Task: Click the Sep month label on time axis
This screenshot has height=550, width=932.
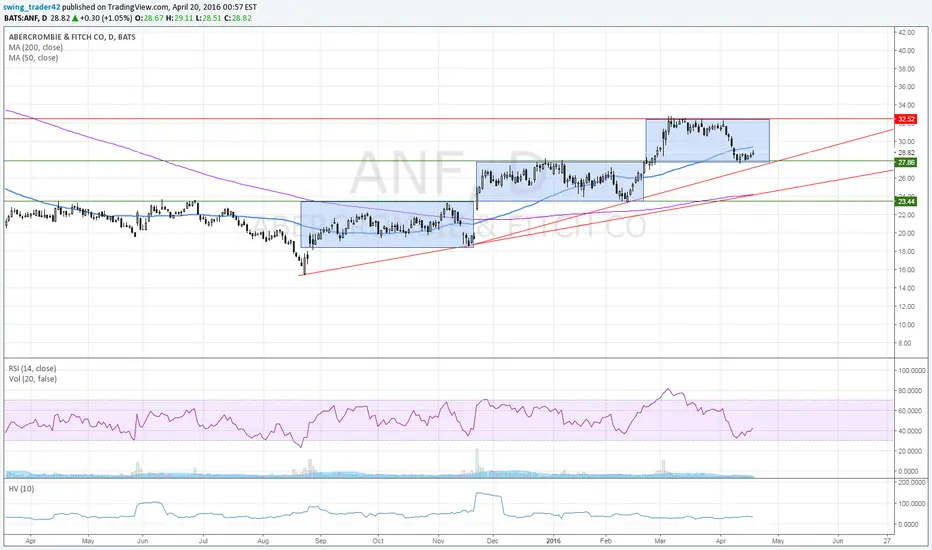Action: click(x=320, y=541)
